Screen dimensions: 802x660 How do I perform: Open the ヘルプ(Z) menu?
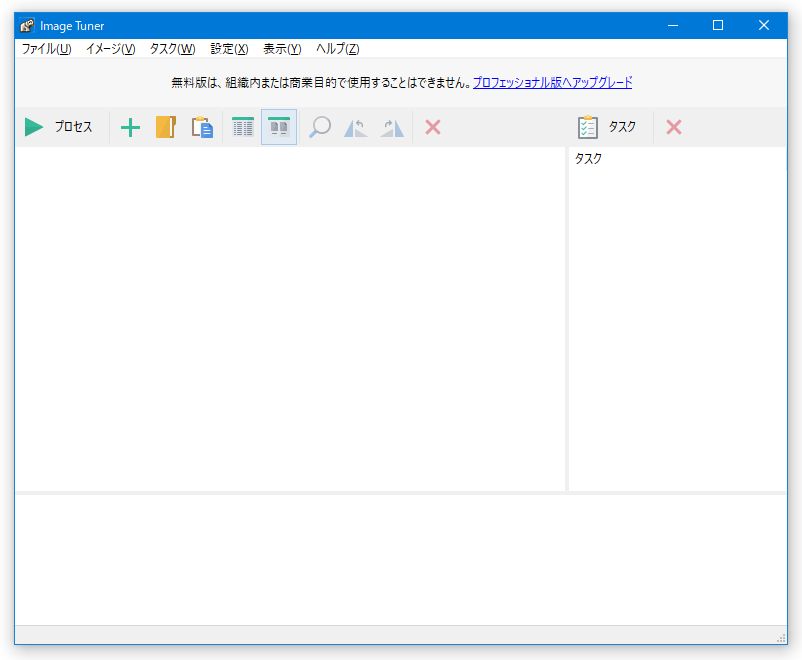[x=338, y=49]
